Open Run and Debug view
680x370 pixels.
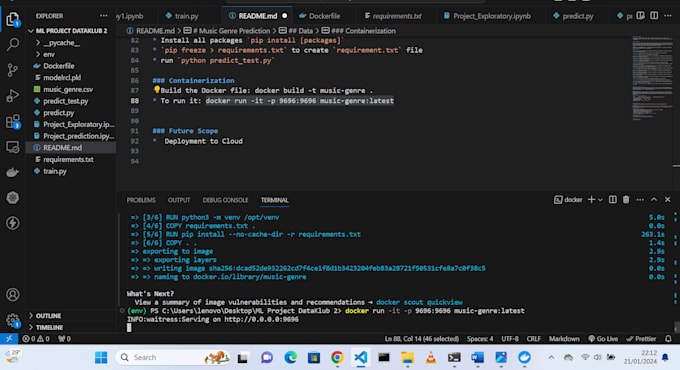13,95
